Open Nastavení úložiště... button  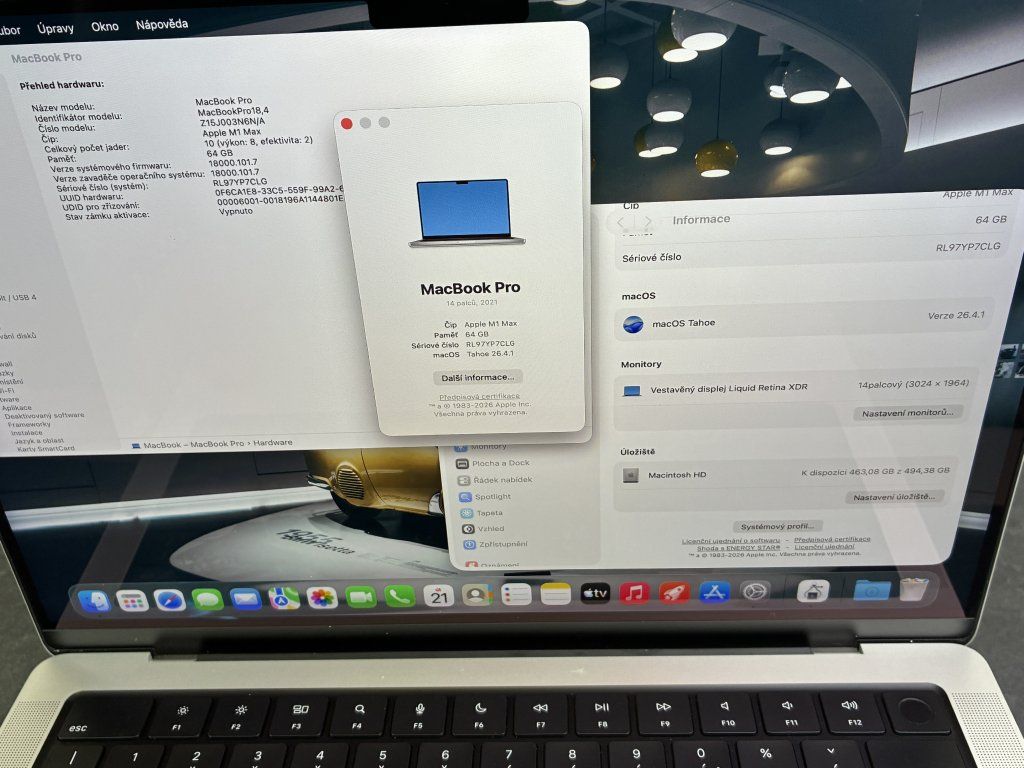point(893,497)
